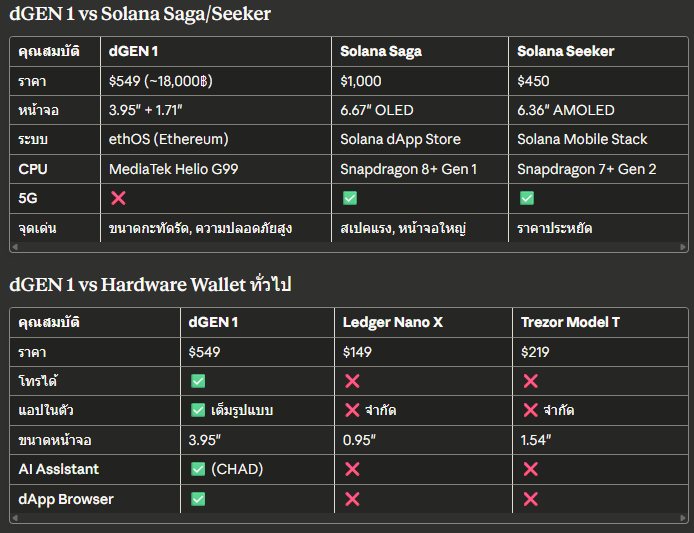Viewport: 694px width, 533px height.
Task: Click the green checkmark next to เต็มรูปแบบ
Action: pos(198,410)
